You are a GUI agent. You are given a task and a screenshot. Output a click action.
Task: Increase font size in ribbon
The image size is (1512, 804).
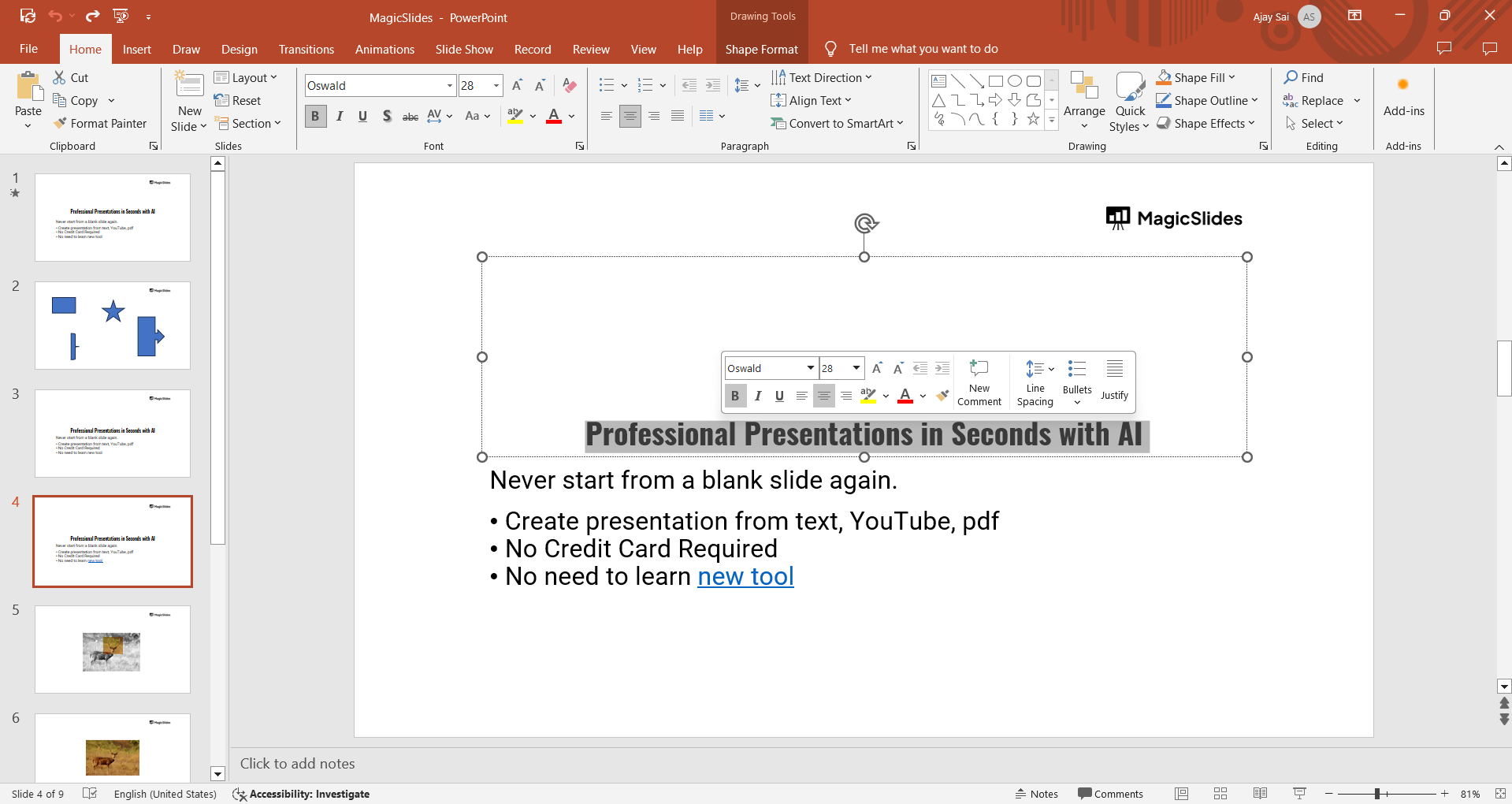[517, 85]
